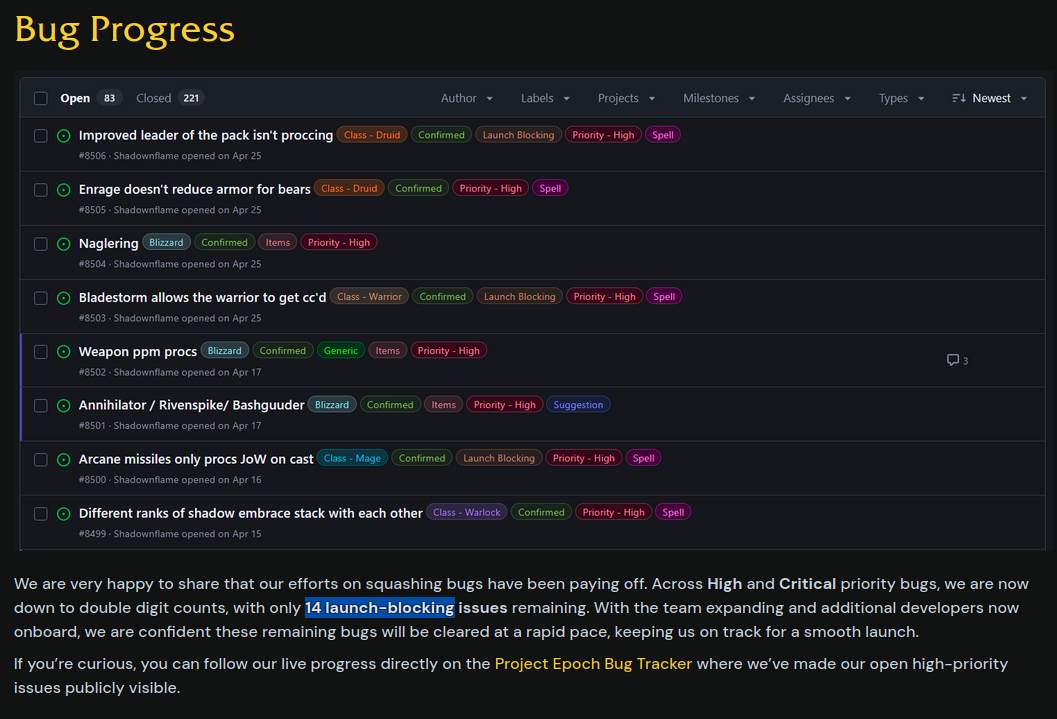1057x719 pixels.
Task: Open the Newest sort dropdown
Action: pos(990,98)
